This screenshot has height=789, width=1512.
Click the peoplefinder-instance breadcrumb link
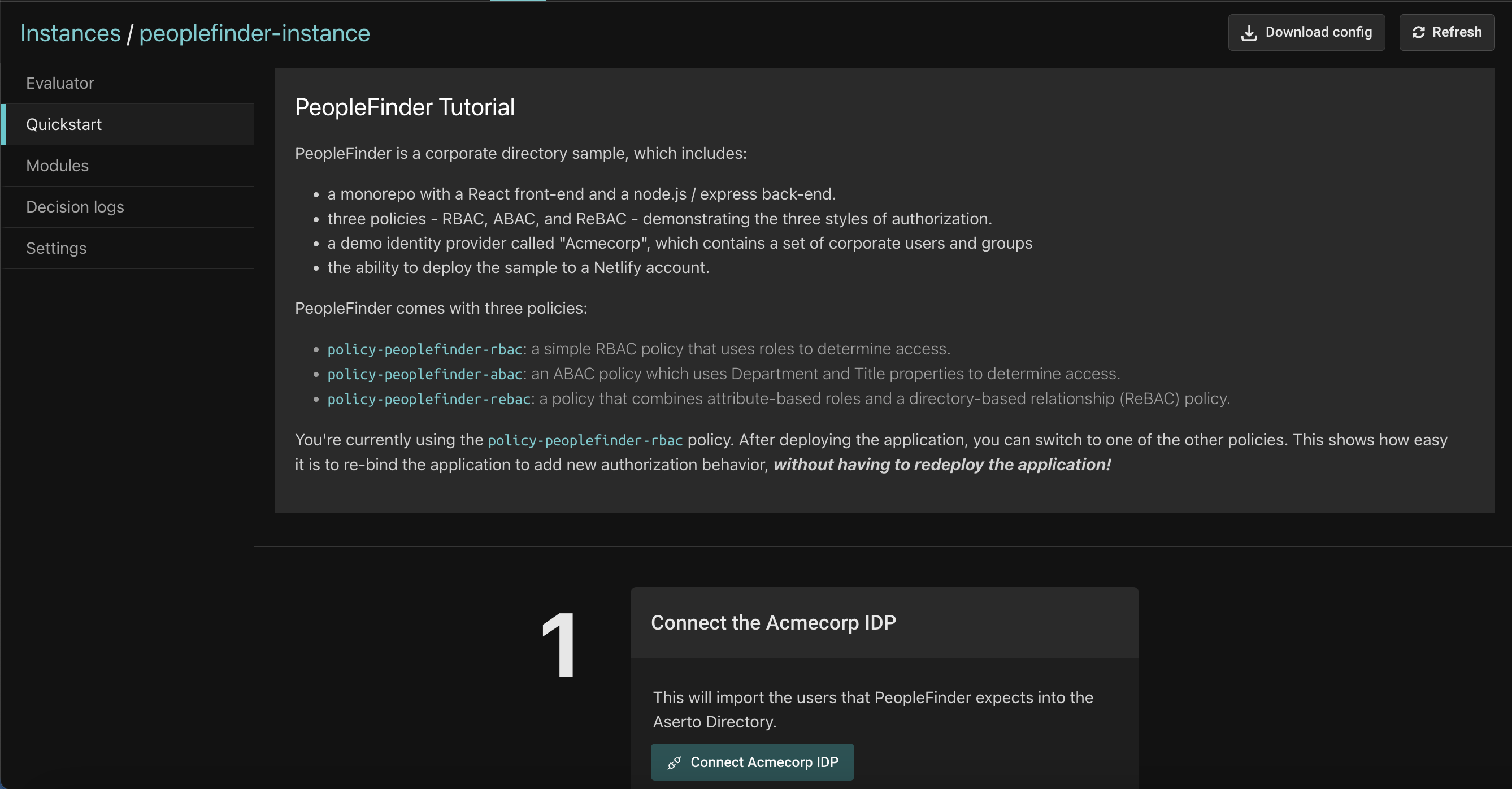pos(254,33)
